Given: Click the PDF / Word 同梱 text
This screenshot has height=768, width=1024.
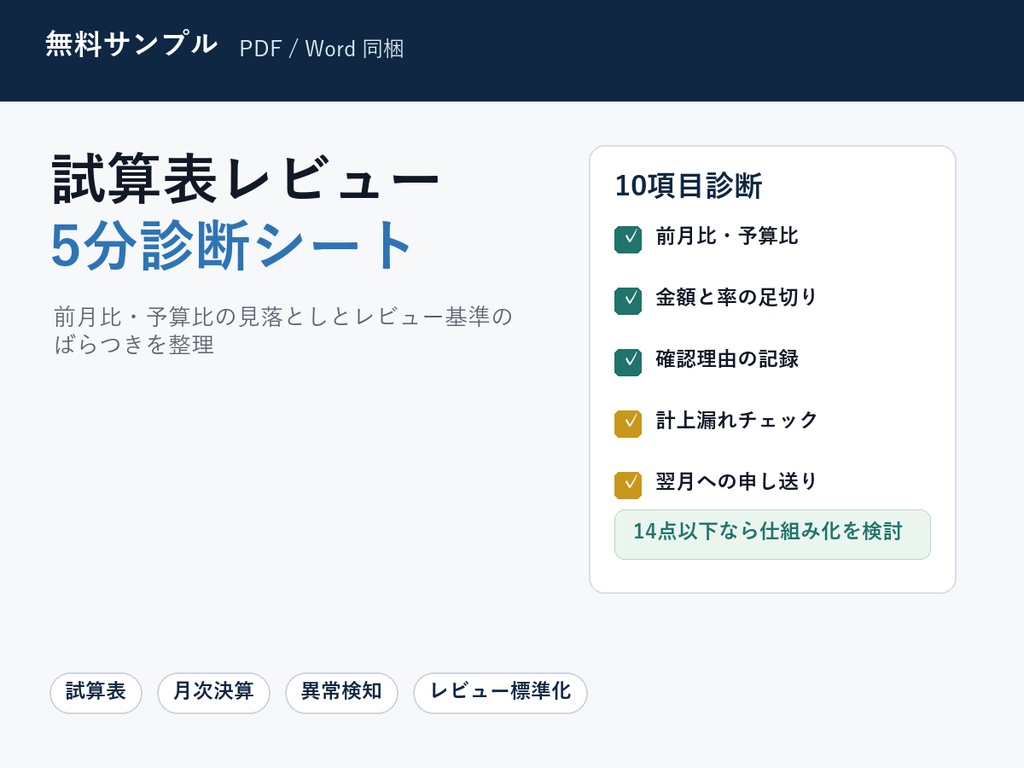Looking at the screenshot, I should pos(322,49).
